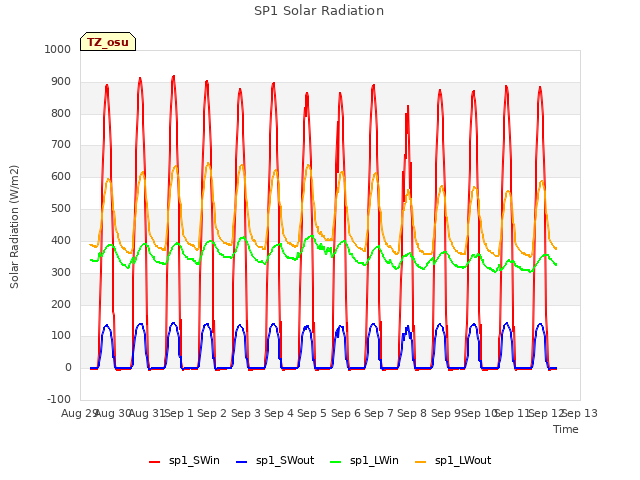Click the 500 y-axis tick label
640x480 pixels.
[61, 208]
